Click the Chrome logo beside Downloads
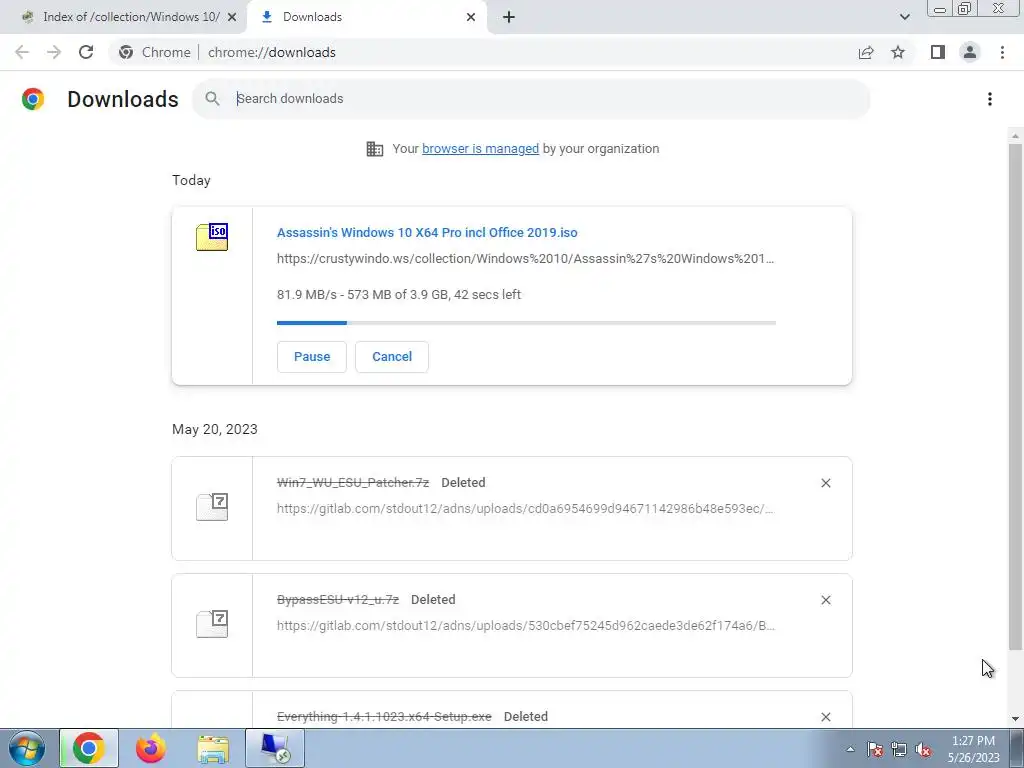The width and height of the screenshot is (1024, 768). [x=33, y=99]
